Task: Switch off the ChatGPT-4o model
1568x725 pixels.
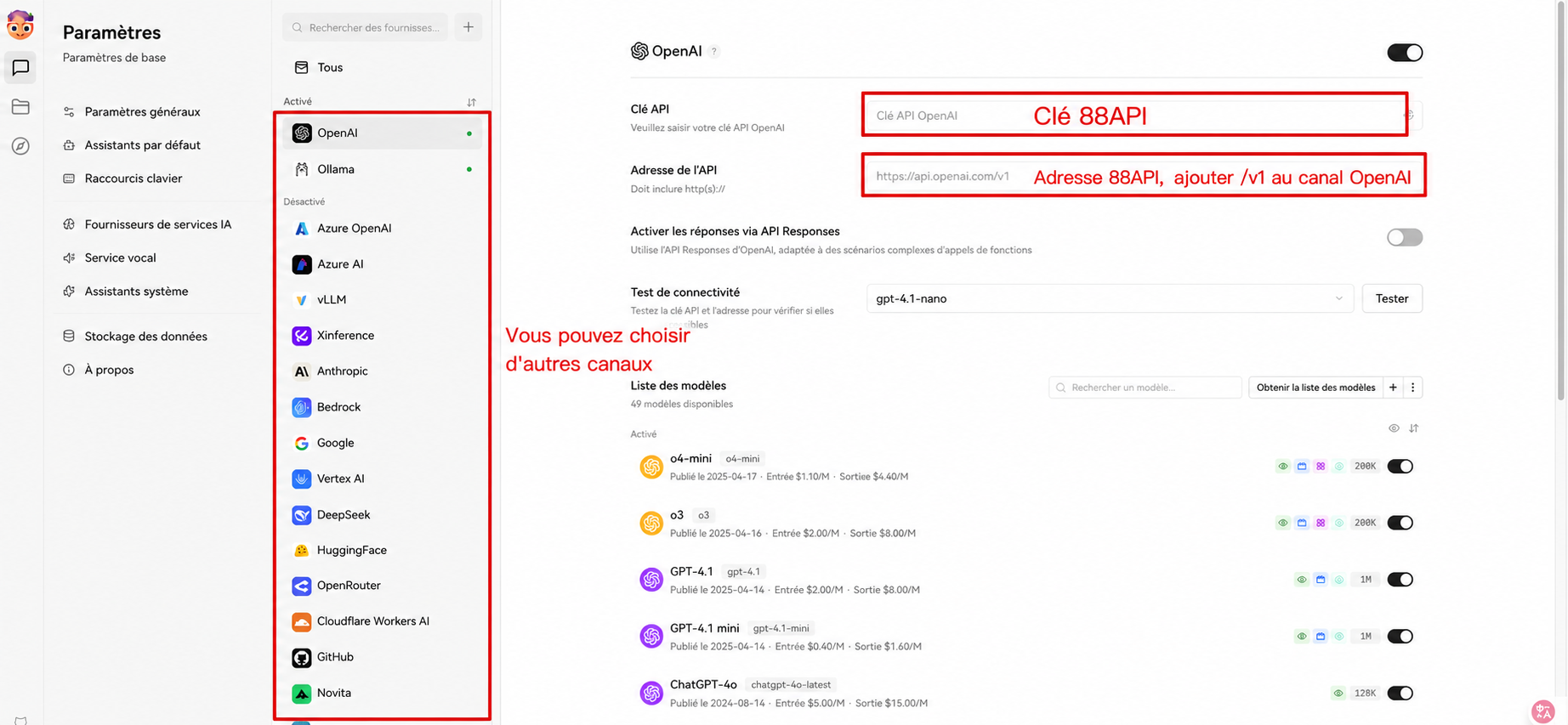Action: pos(1400,694)
